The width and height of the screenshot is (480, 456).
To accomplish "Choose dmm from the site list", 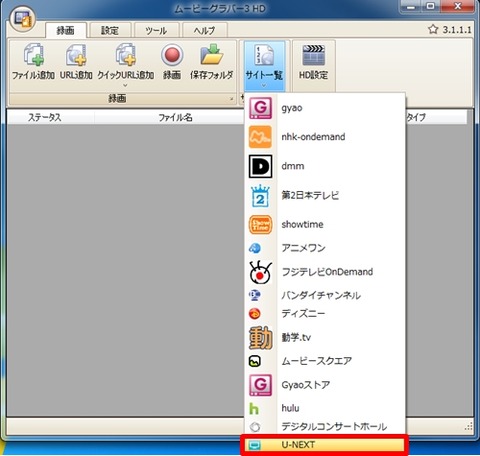I will 325,166.
